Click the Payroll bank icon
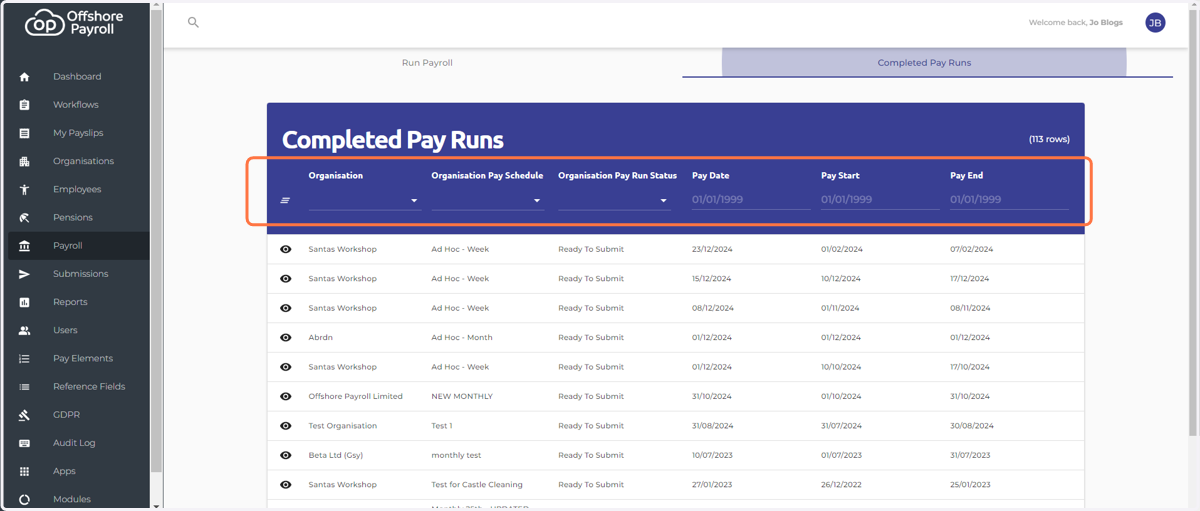1200x511 pixels. click(x=25, y=246)
